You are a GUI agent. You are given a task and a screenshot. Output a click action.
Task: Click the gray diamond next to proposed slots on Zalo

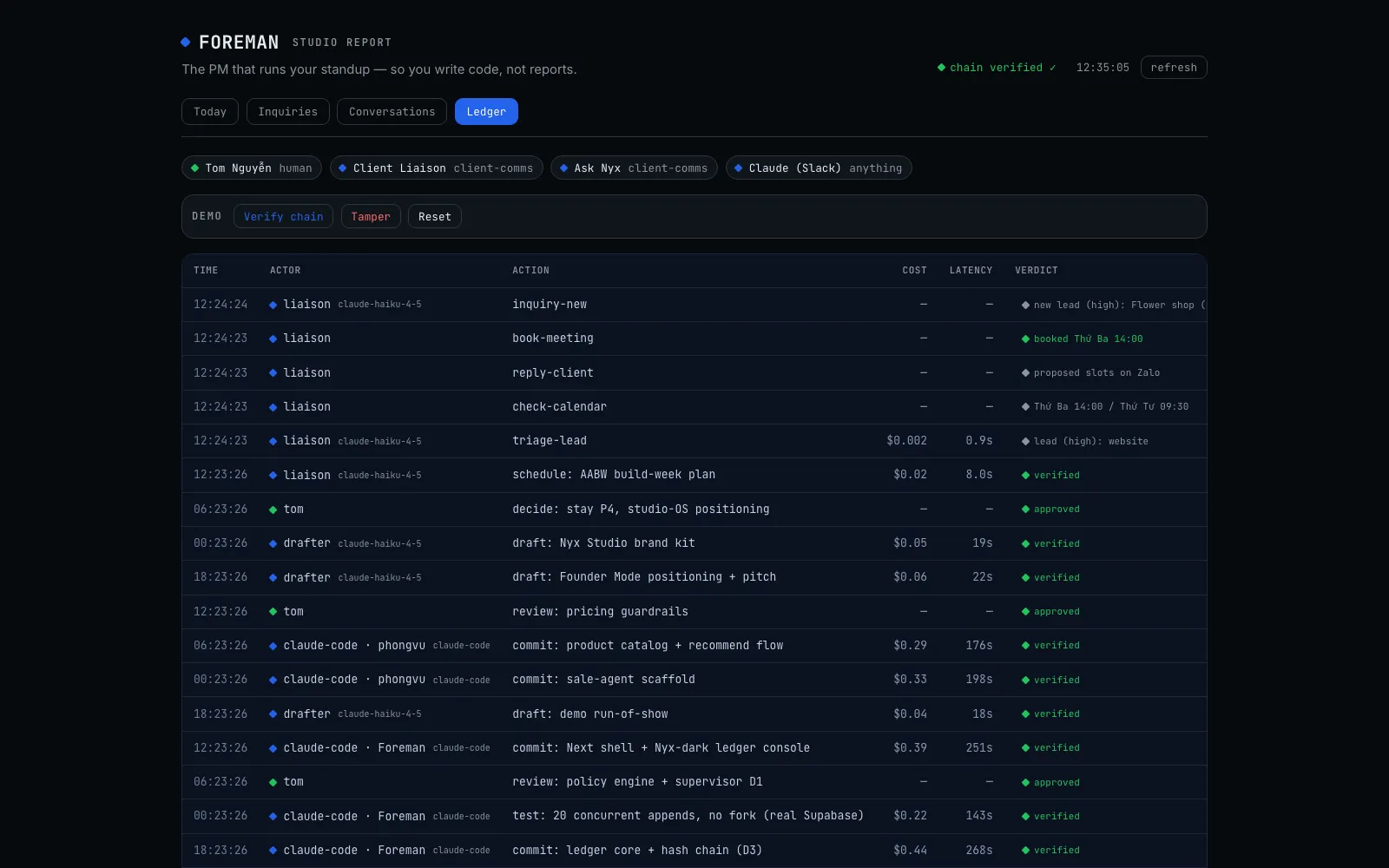(1025, 372)
